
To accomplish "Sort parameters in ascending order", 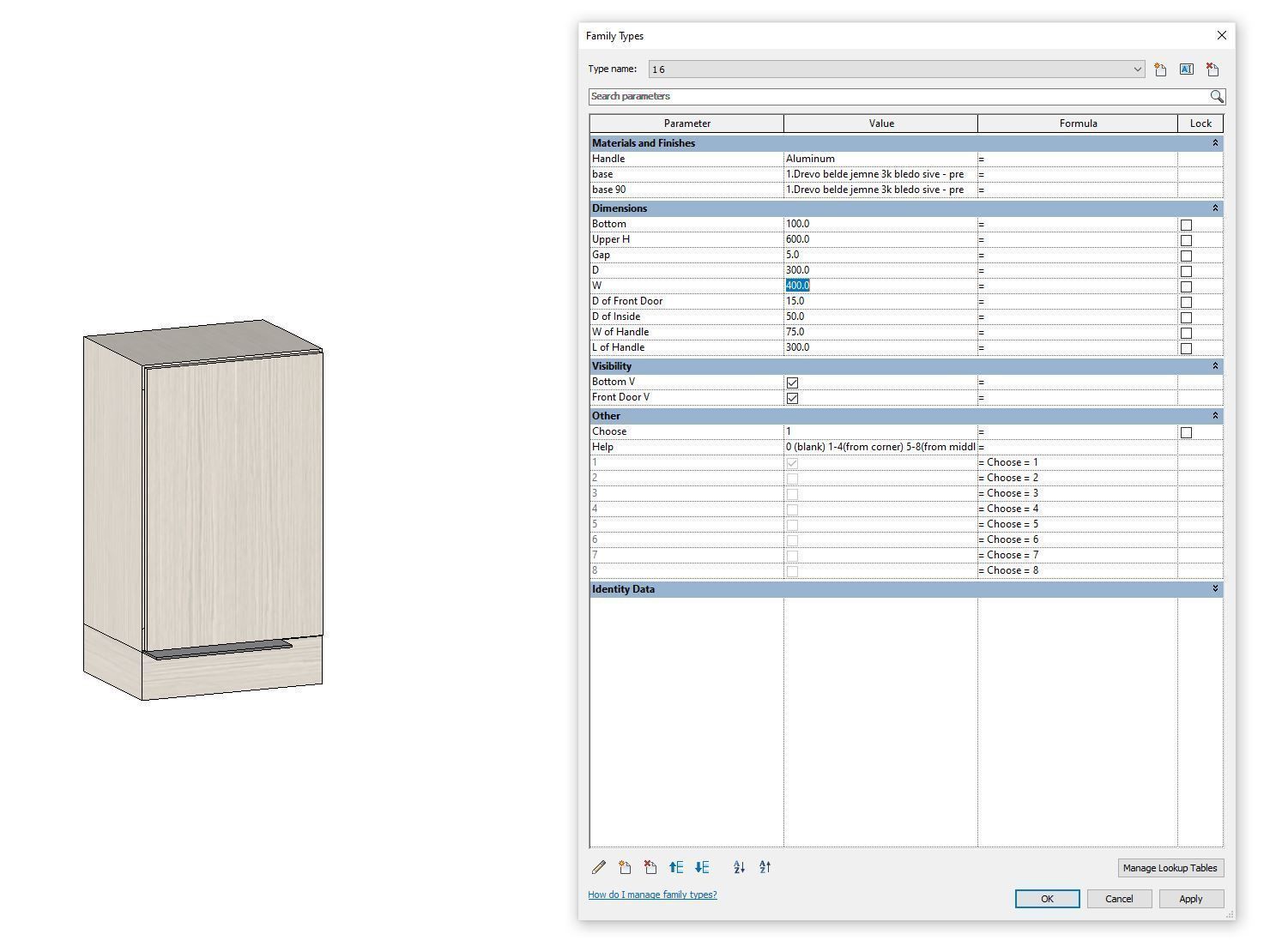I will tap(739, 867).
